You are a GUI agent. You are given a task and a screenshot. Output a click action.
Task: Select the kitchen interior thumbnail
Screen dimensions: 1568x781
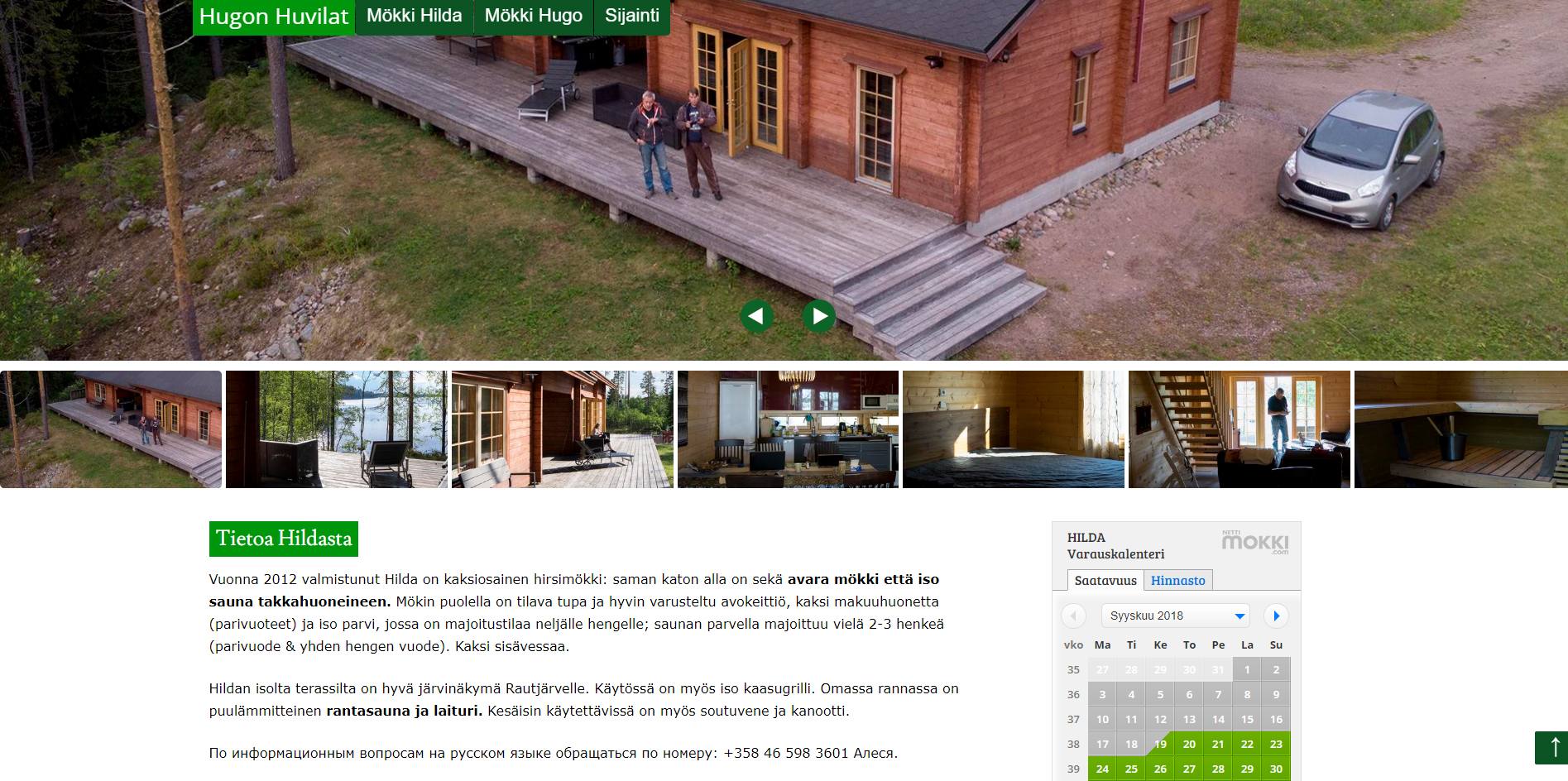788,429
